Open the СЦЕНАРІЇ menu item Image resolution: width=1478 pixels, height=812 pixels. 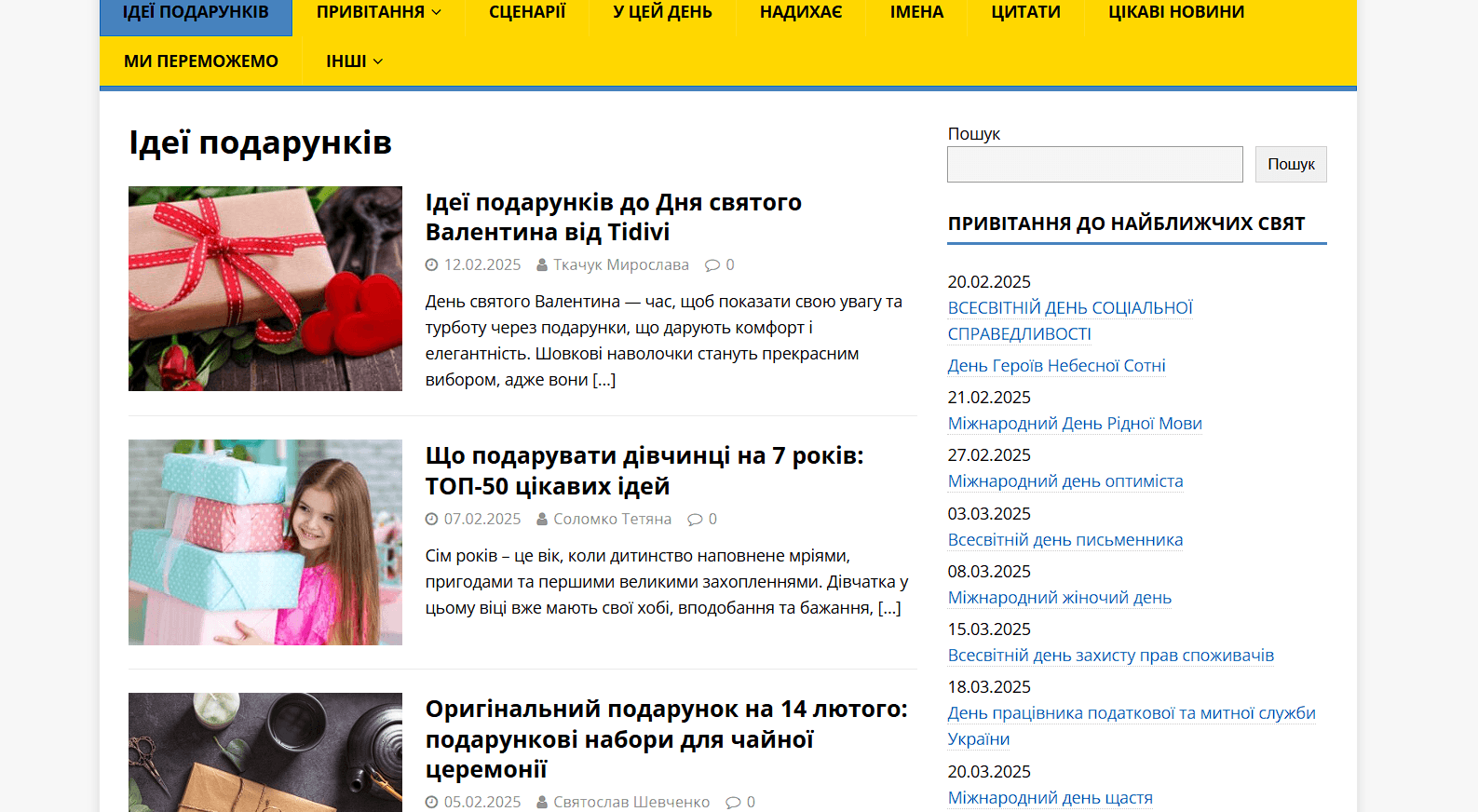point(527,12)
